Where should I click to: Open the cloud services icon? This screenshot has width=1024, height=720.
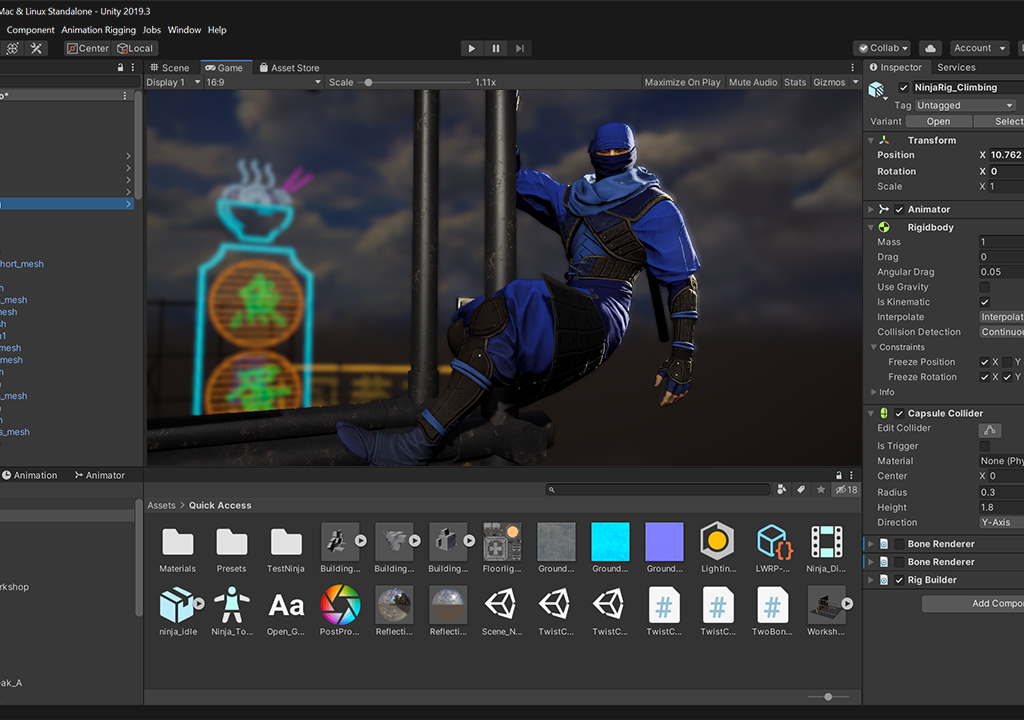(x=931, y=48)
